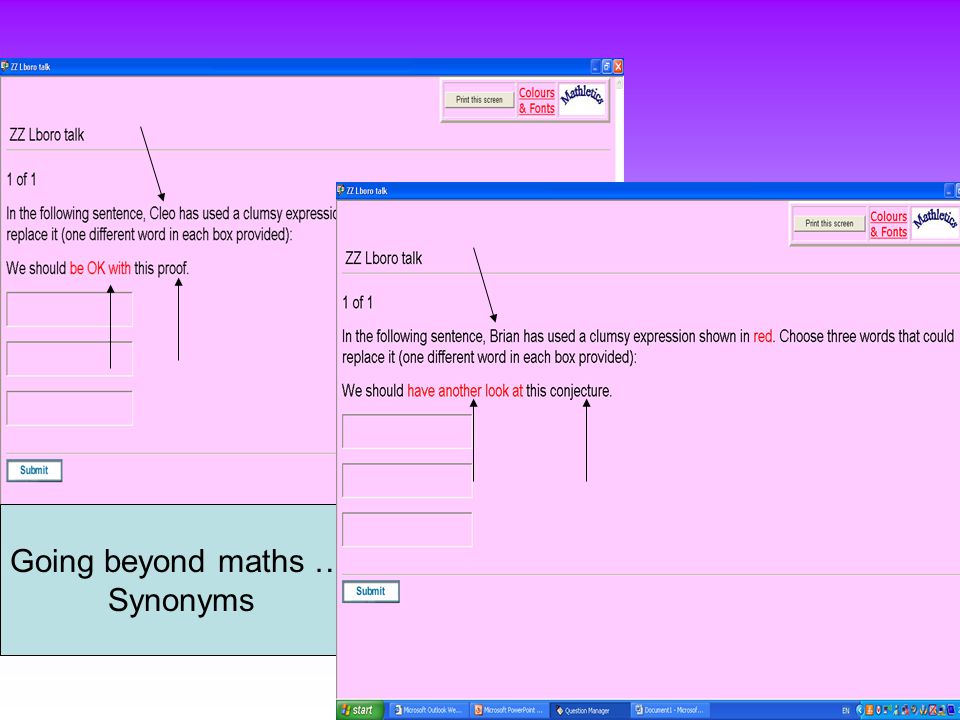Click the middle answer box in the Cleo window
This screenshot has width=960, height=720.
[x=69, y=359]
